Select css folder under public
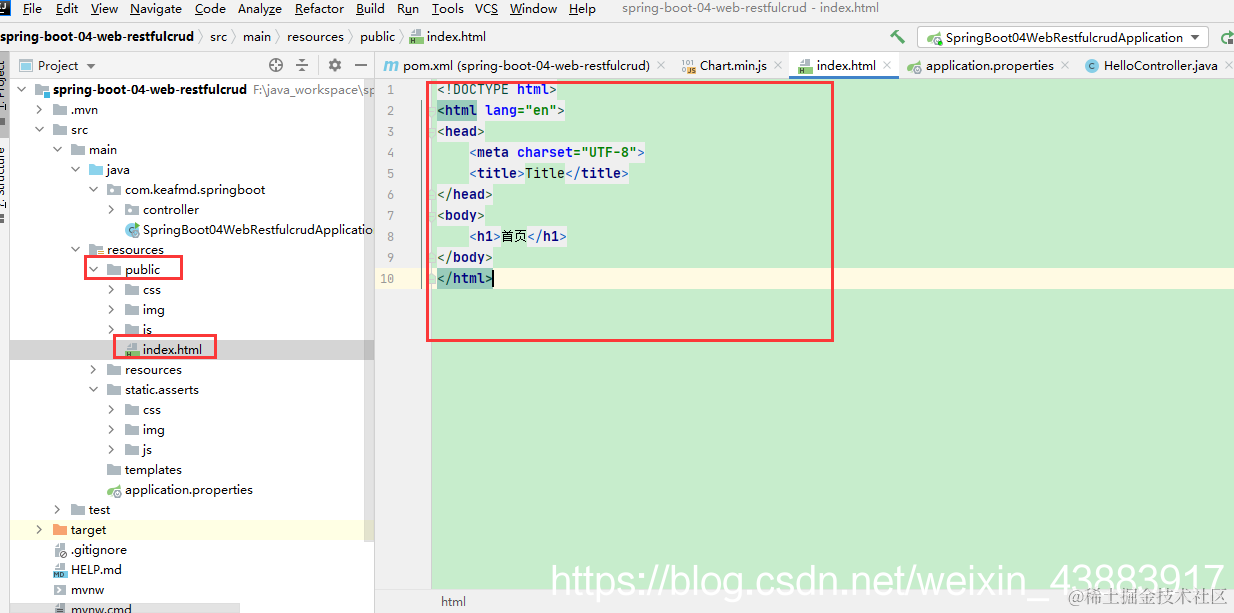The height and width of the screenshot is (613, 1234). coord(151,290)
